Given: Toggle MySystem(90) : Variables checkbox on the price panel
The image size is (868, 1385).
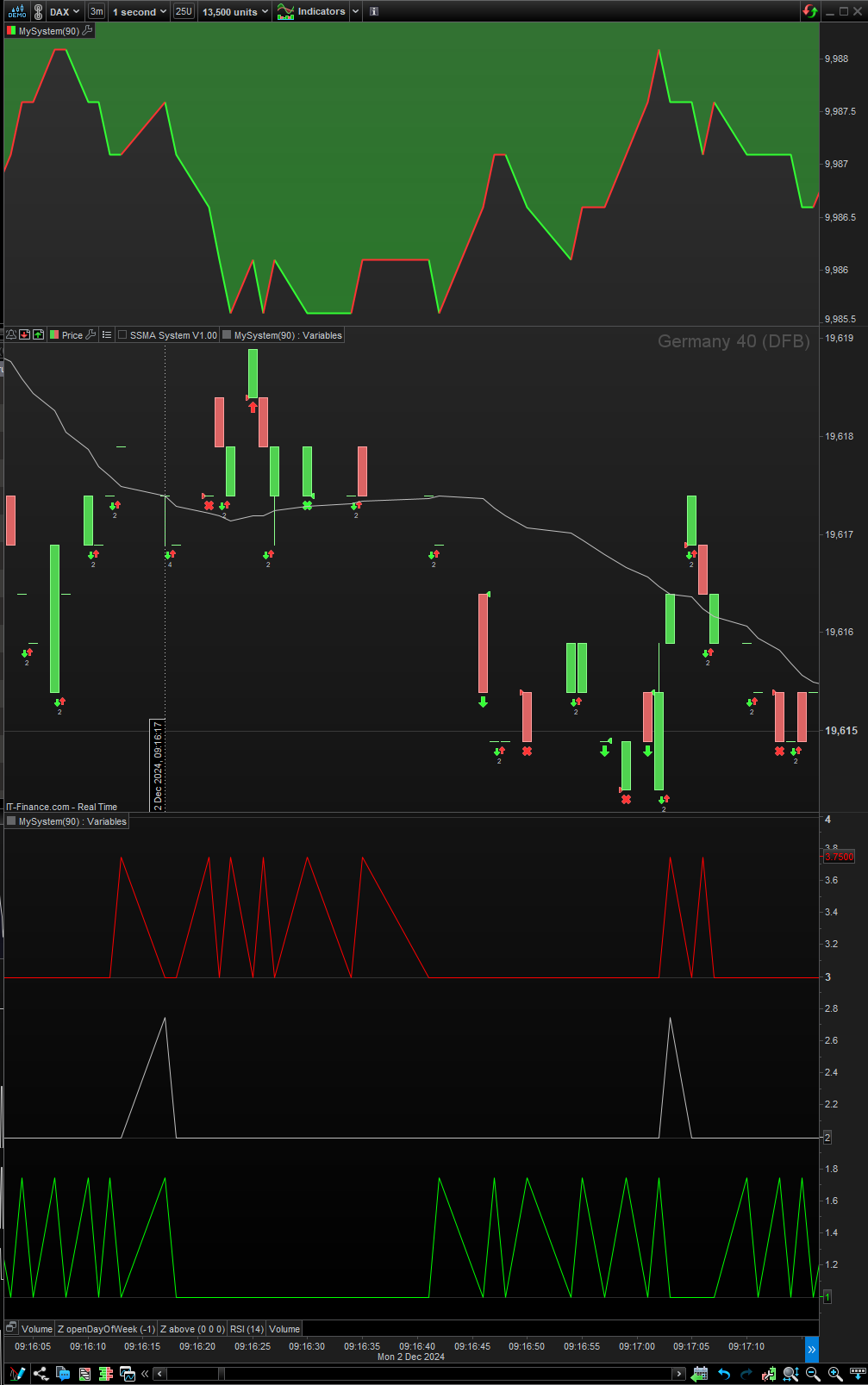Looking at the screenshot, I should tap(227, 335).
